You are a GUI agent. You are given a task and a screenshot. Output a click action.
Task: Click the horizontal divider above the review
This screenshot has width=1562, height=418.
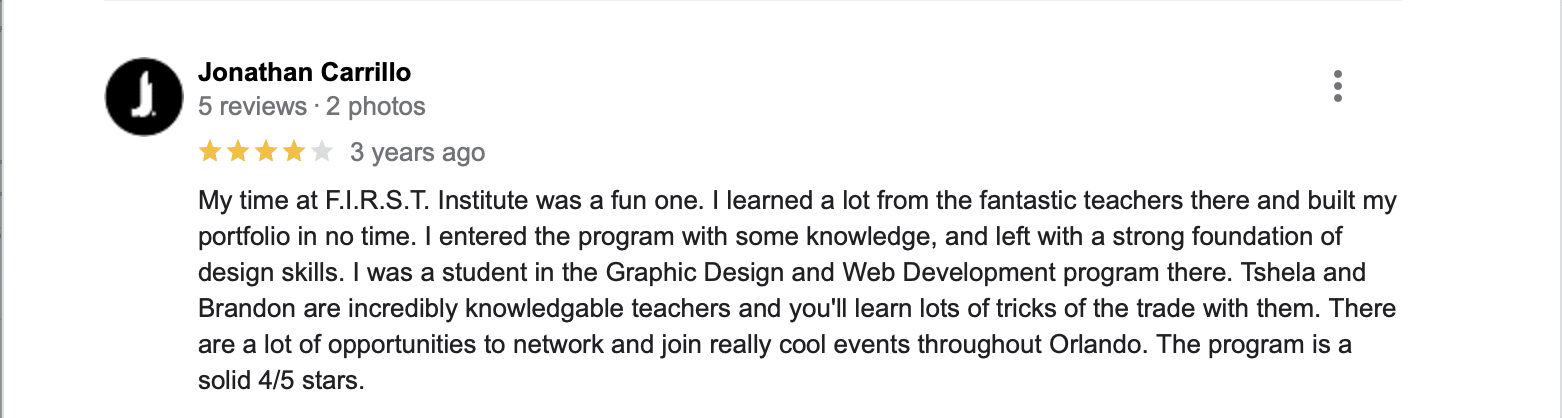(752, 1)
